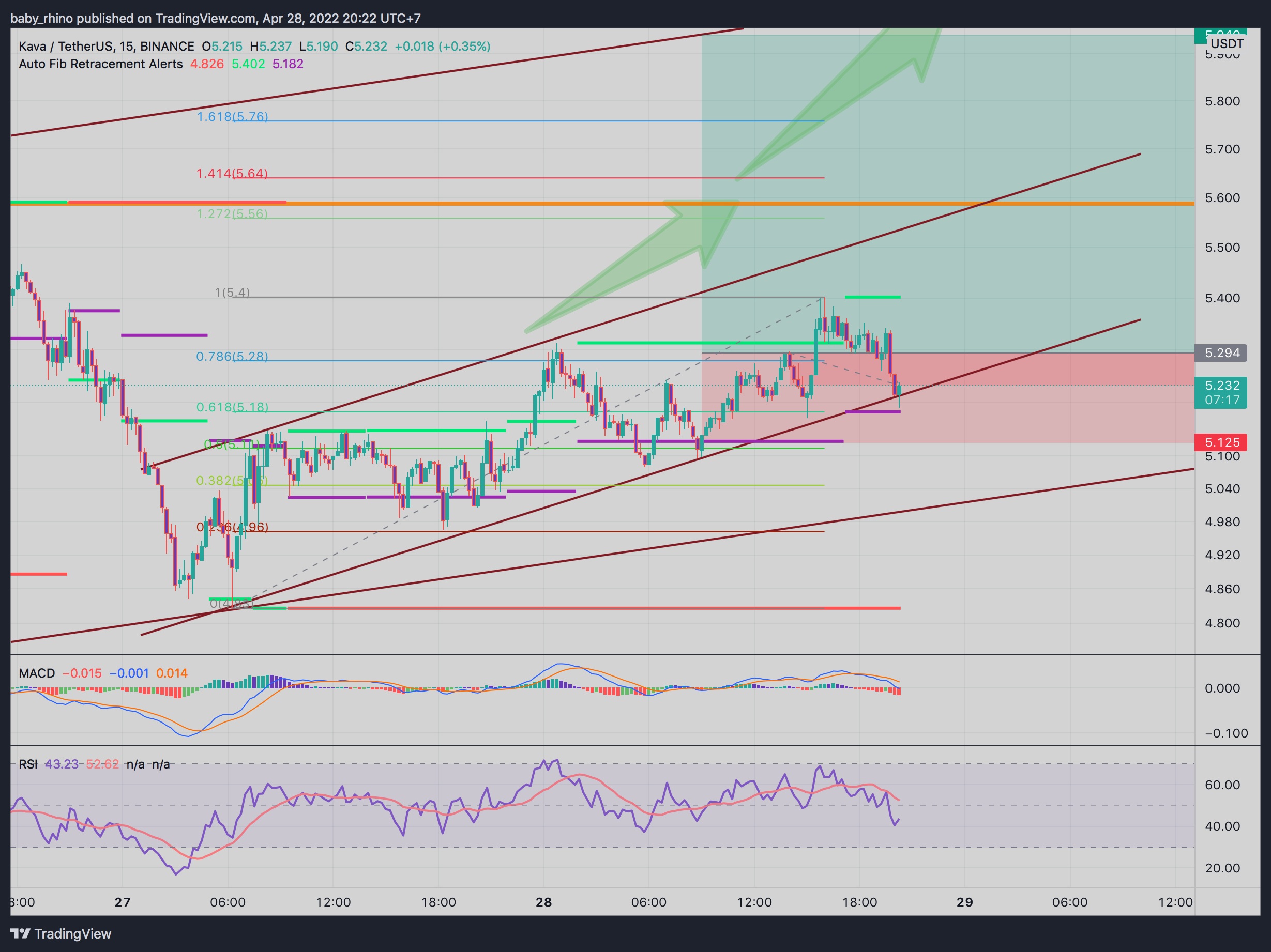
Task: Click the MACD line value −0.001
Action: pos(129,673)
